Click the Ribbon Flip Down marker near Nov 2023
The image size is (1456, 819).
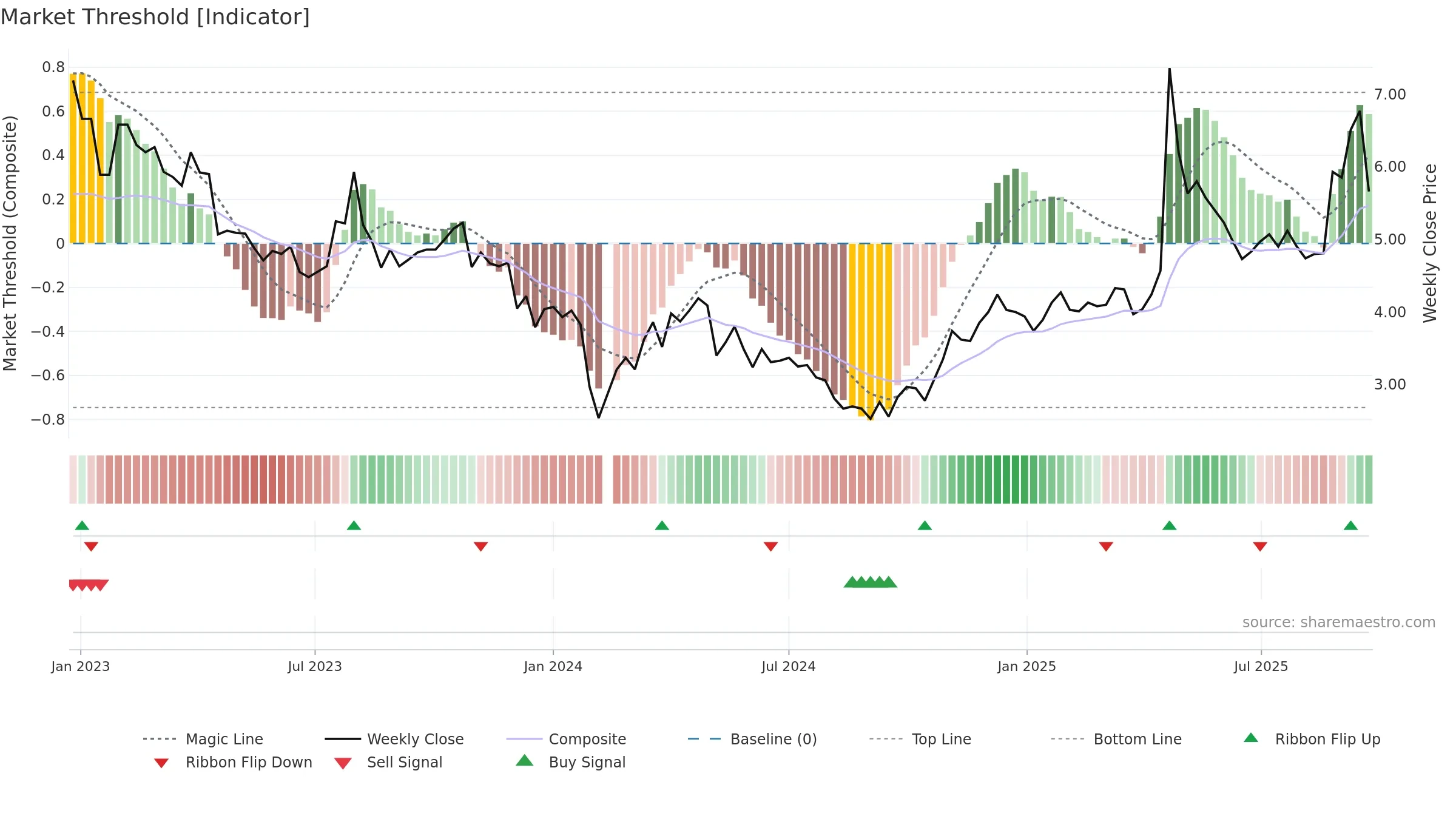tap(480, 547)
